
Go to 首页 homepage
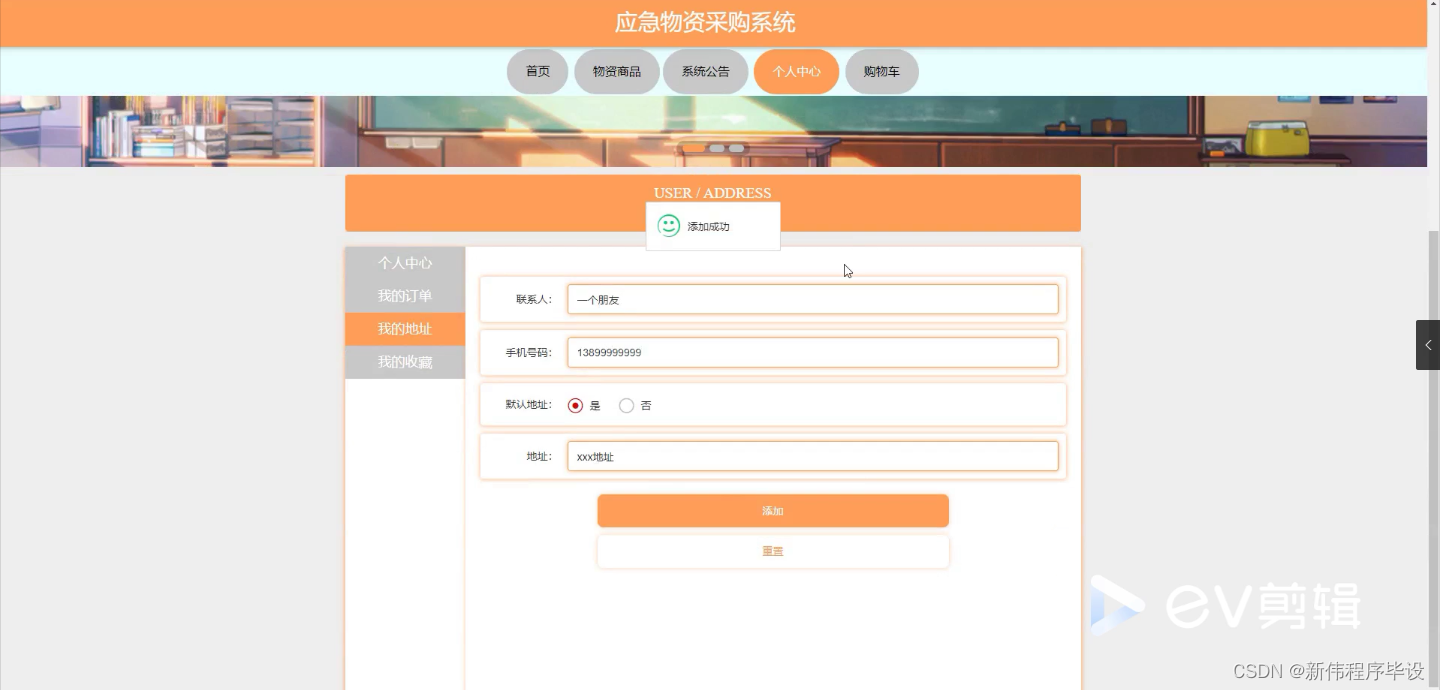pos(537,71)
